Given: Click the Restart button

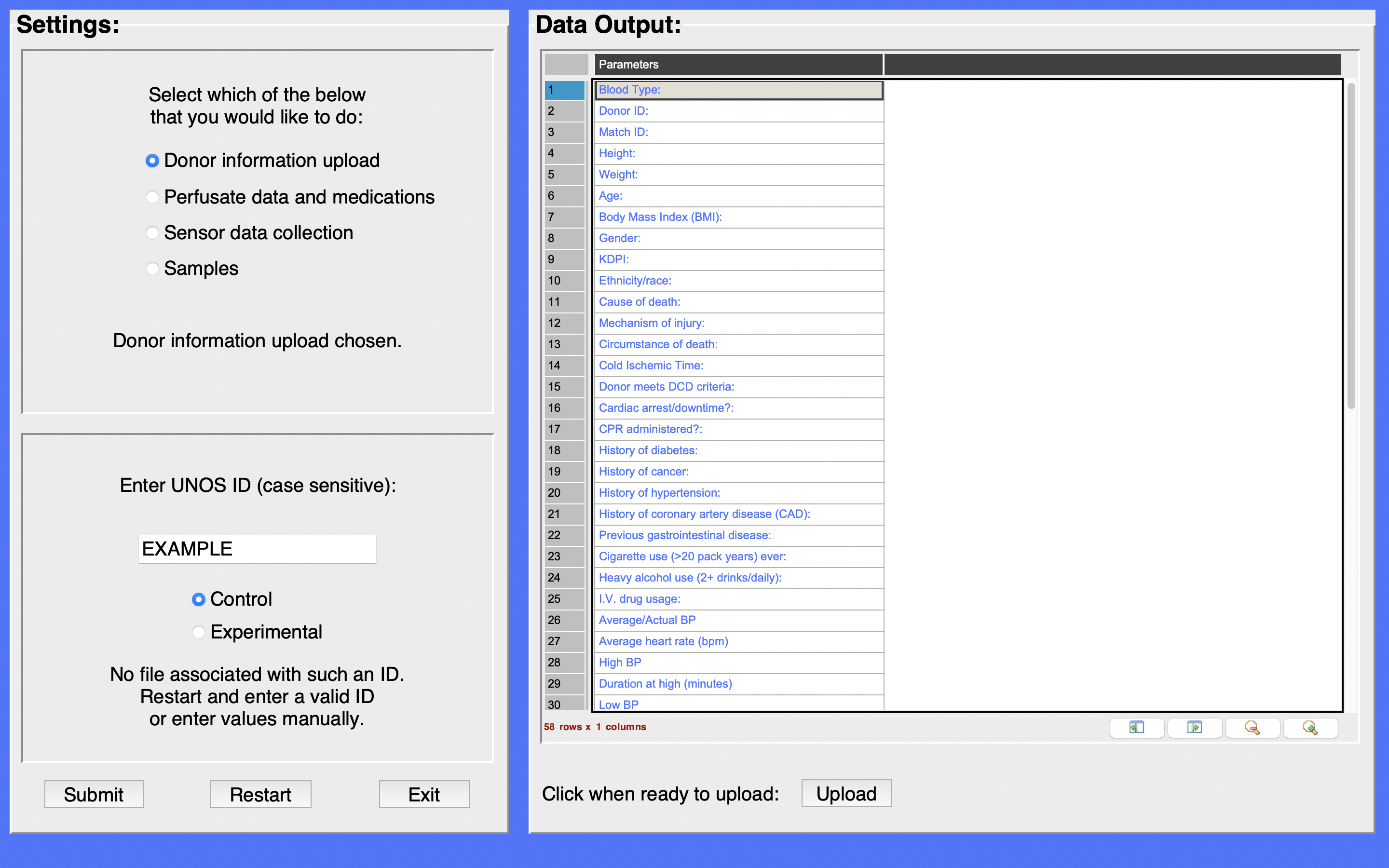Looking at the screenshot, I should click(x=260, y=795).
